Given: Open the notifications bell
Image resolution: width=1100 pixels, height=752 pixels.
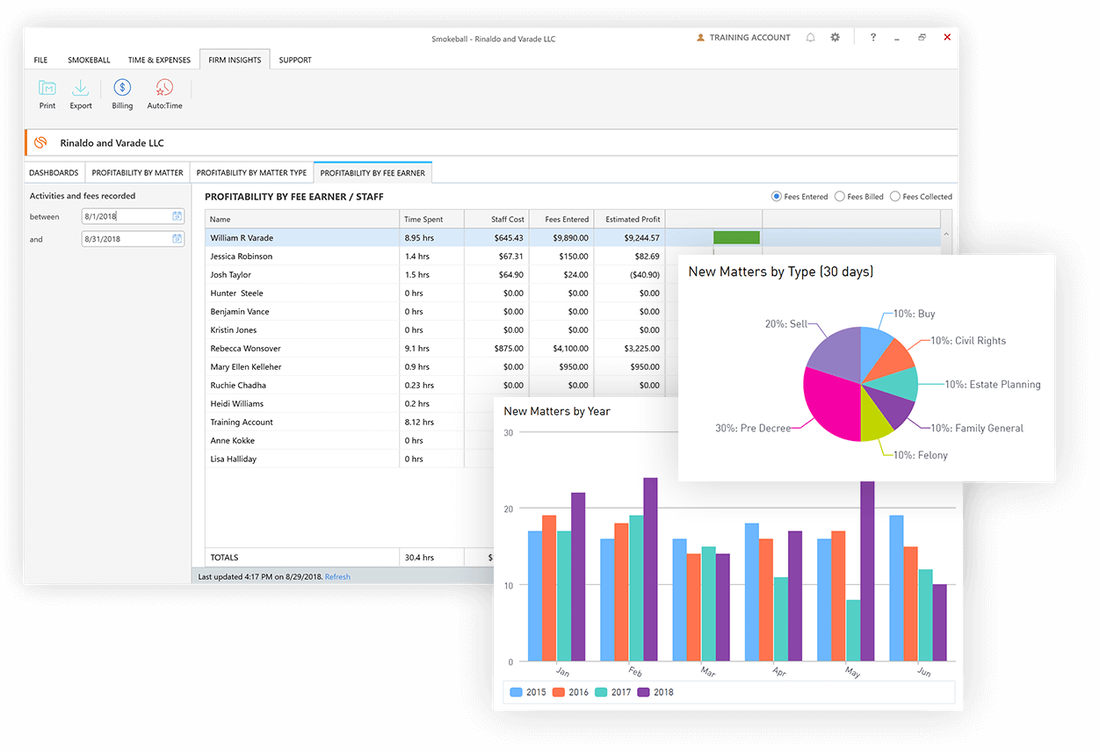Looking at the screenshot, I should pos(810,37).
